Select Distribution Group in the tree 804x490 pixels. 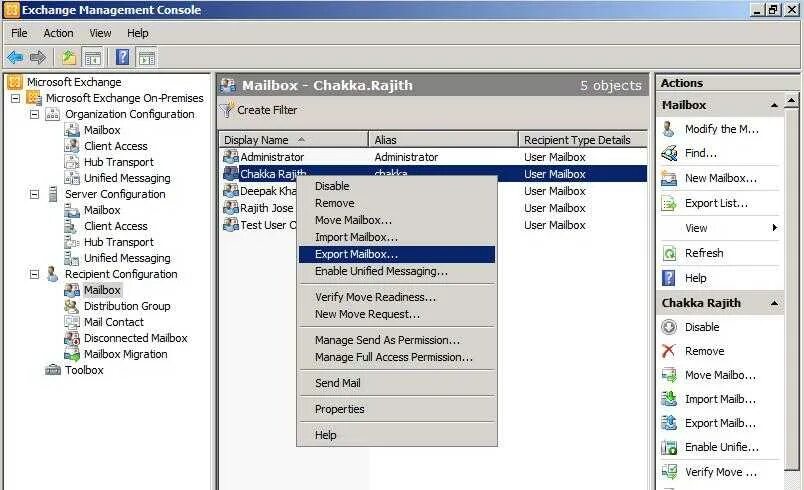pyautogui.click(x=127, y=306)
